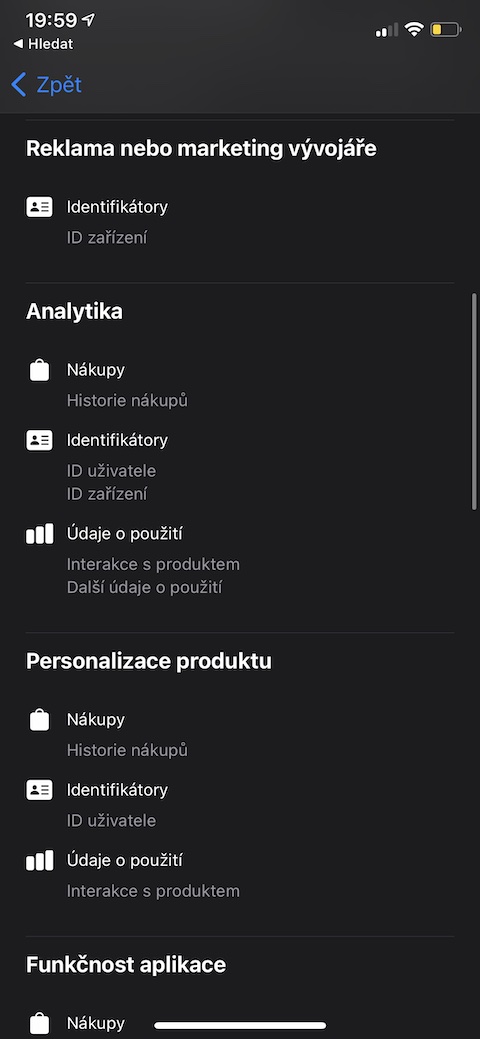Tap the bar chart icon under Analytika

(x=39, y=533)
